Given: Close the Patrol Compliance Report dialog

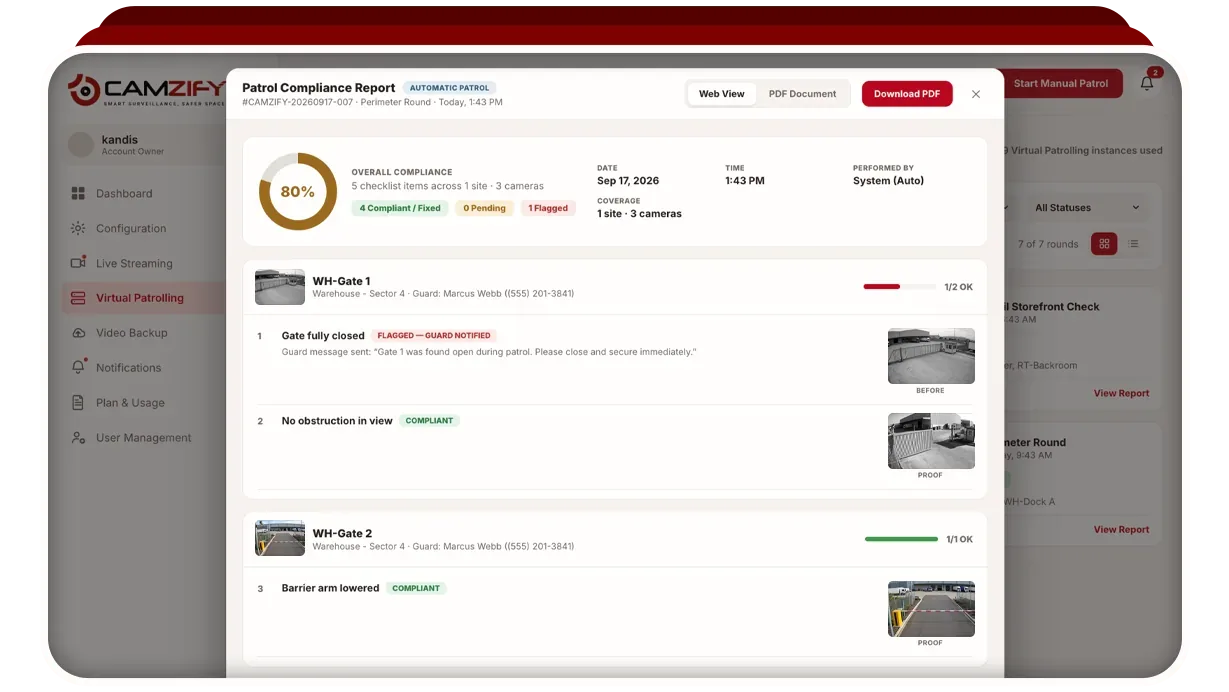Looking at the screenshot, I should pos(976,94).
